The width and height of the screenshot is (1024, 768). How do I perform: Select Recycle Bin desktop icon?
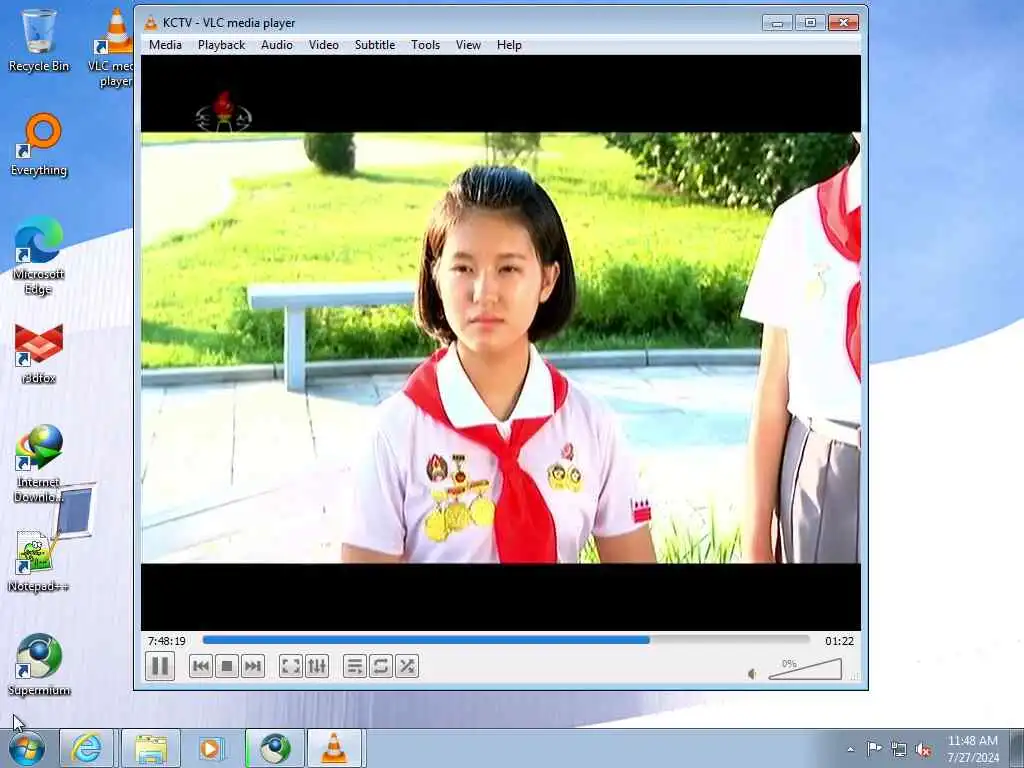coord(39,40)
